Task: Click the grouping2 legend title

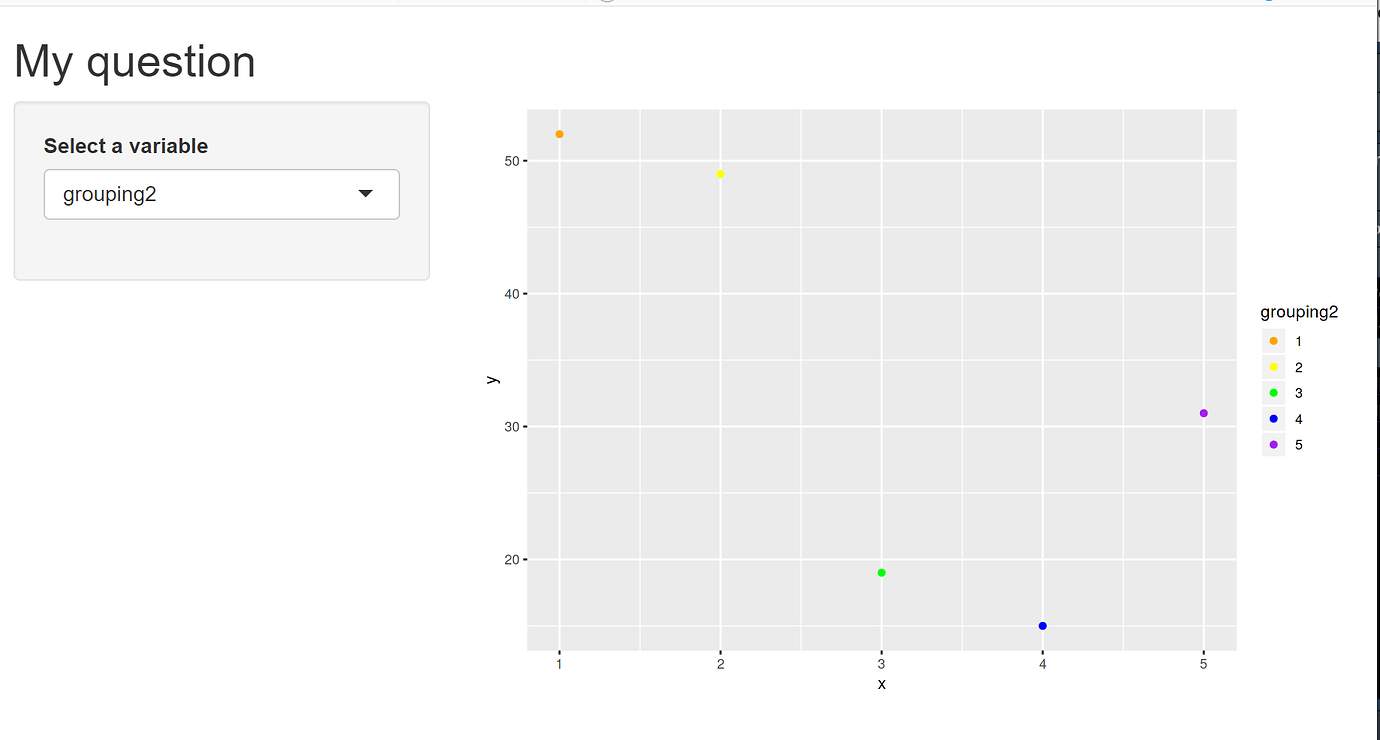Action: [1299, 311]
